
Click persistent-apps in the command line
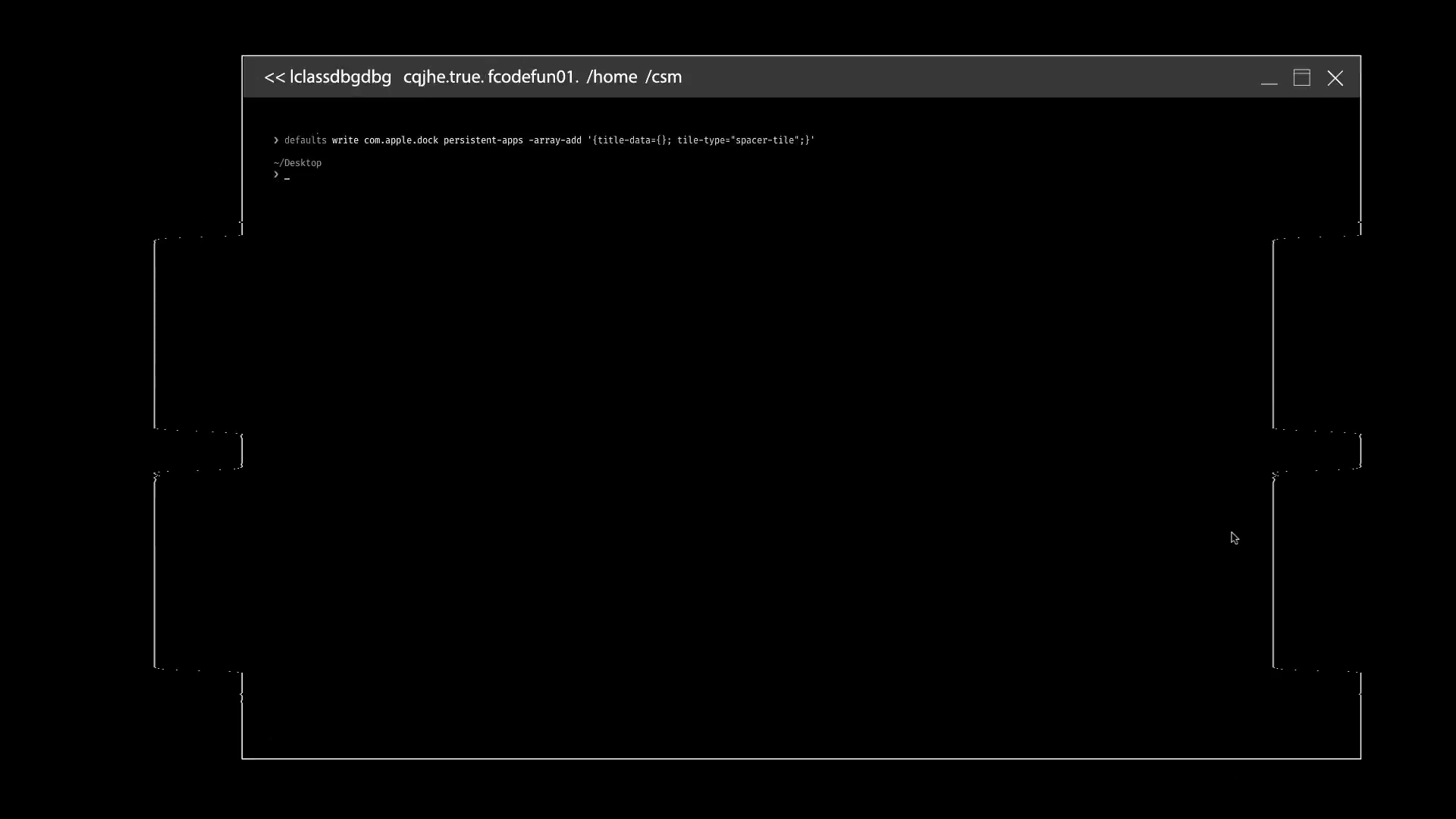pyautogui.click(x=483, y=140)
